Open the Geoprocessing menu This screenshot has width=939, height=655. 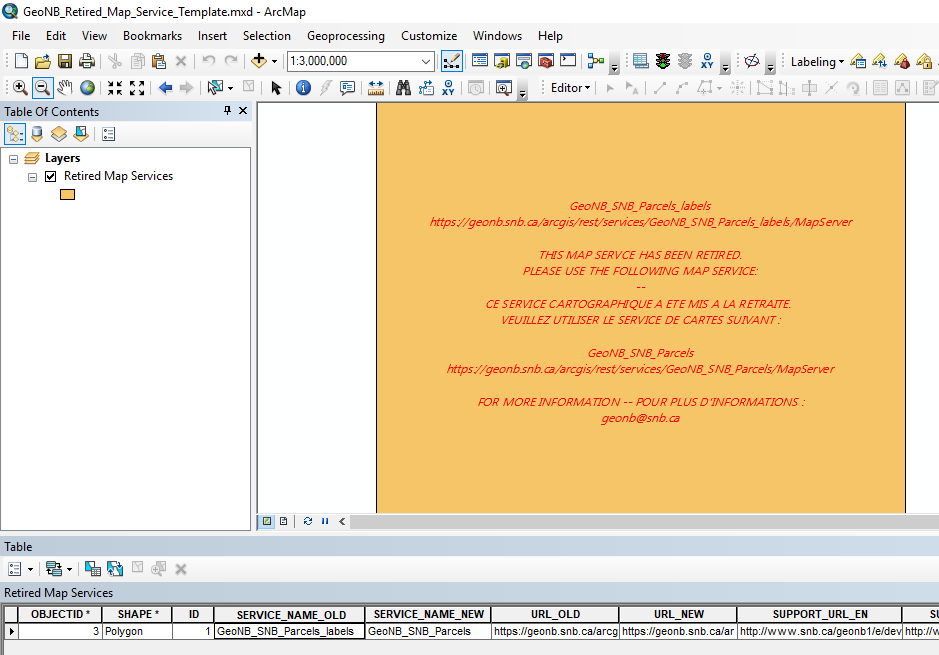tap(346, 36)
